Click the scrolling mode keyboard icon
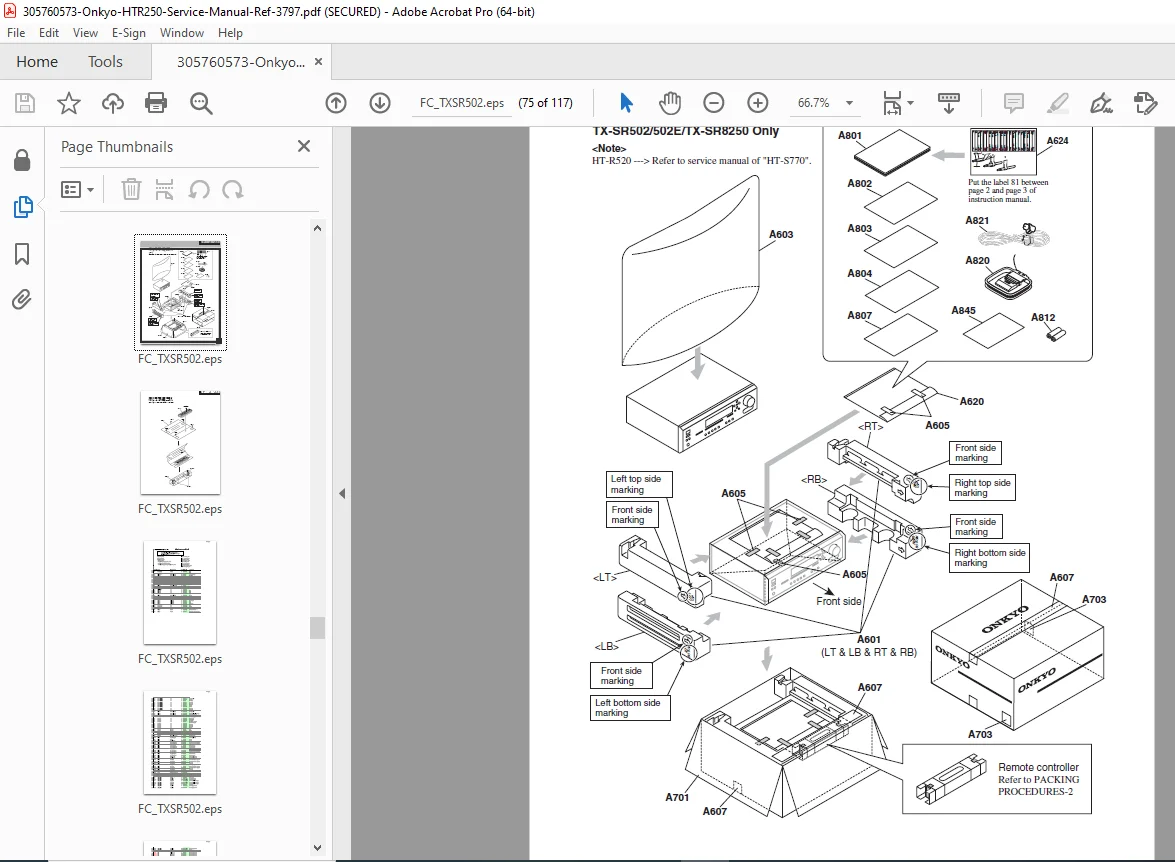Screen dimensions: 1175x862 pyautogui.click(x=949, y=103)
